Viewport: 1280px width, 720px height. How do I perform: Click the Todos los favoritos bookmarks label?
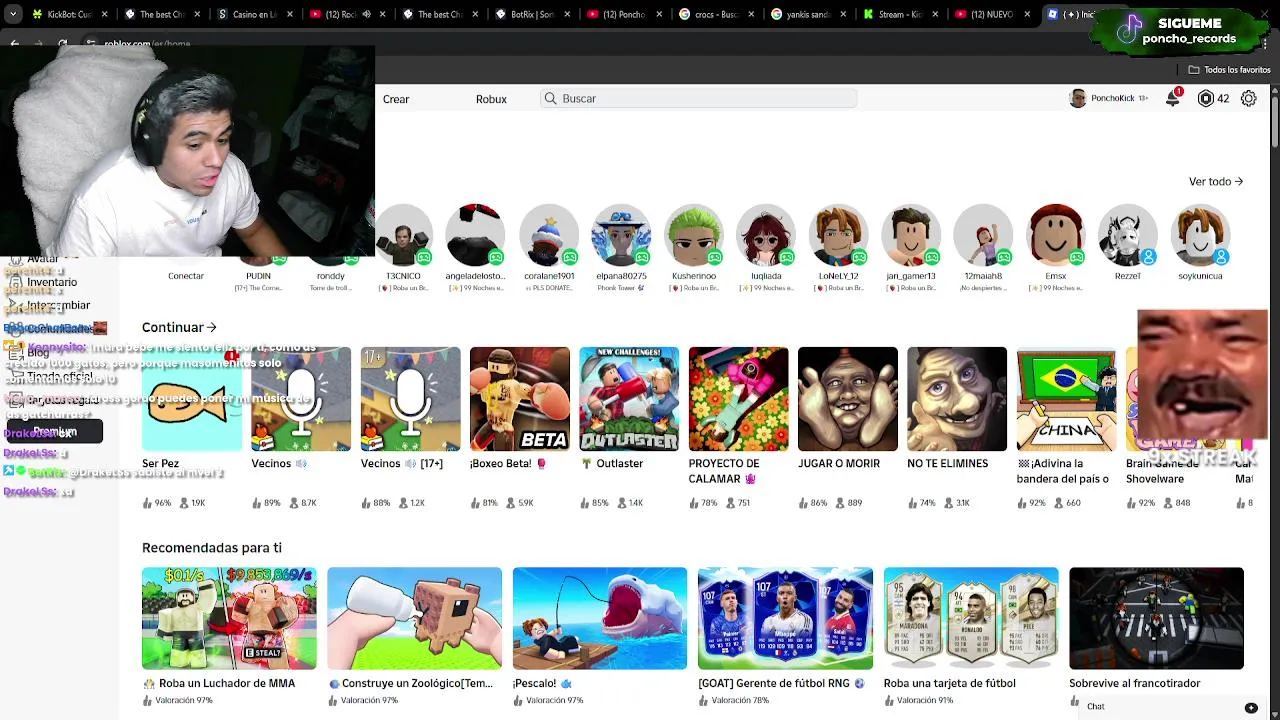tap(1237, 70)
